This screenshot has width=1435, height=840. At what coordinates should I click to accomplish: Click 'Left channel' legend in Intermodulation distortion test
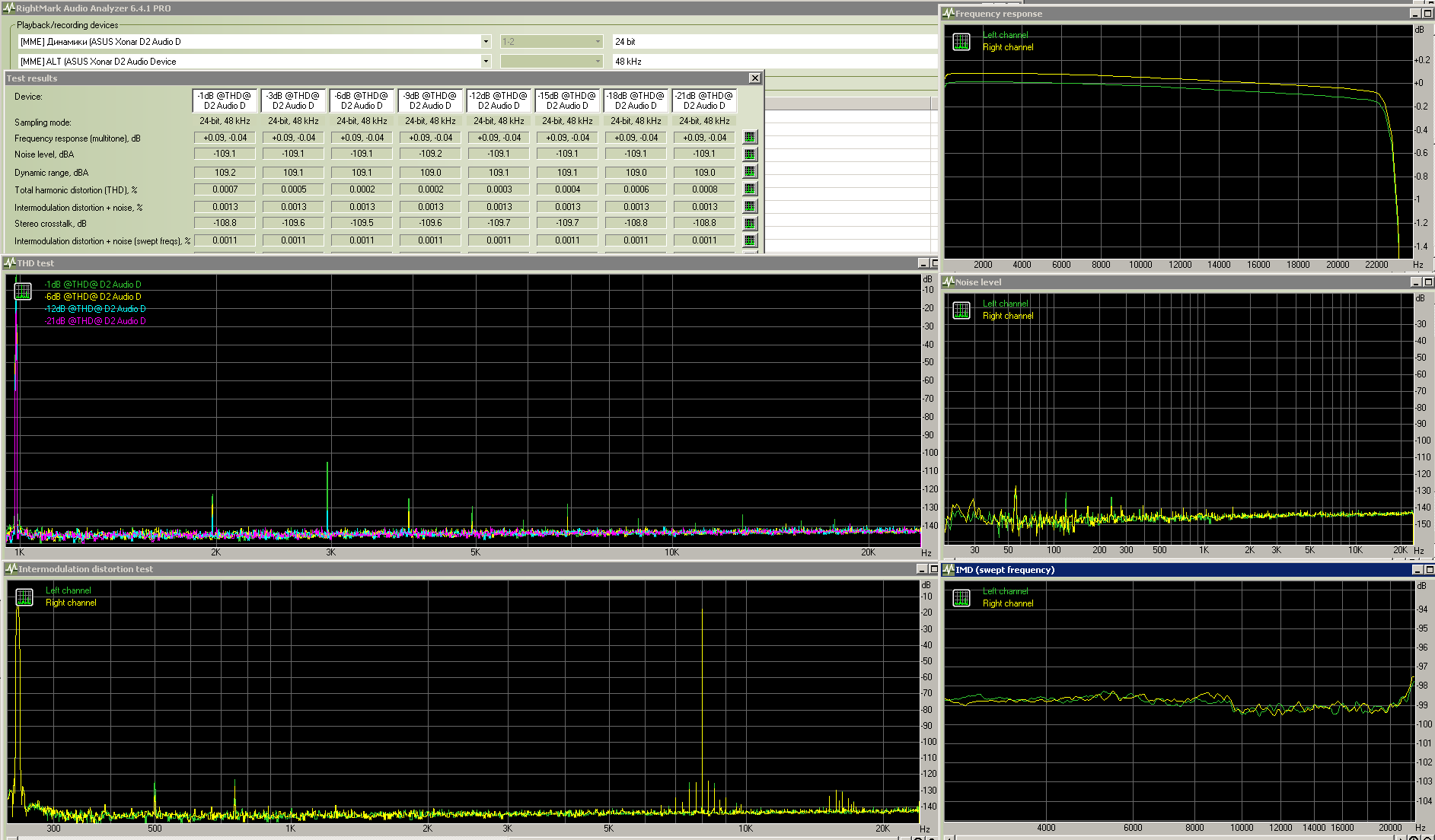69,590
